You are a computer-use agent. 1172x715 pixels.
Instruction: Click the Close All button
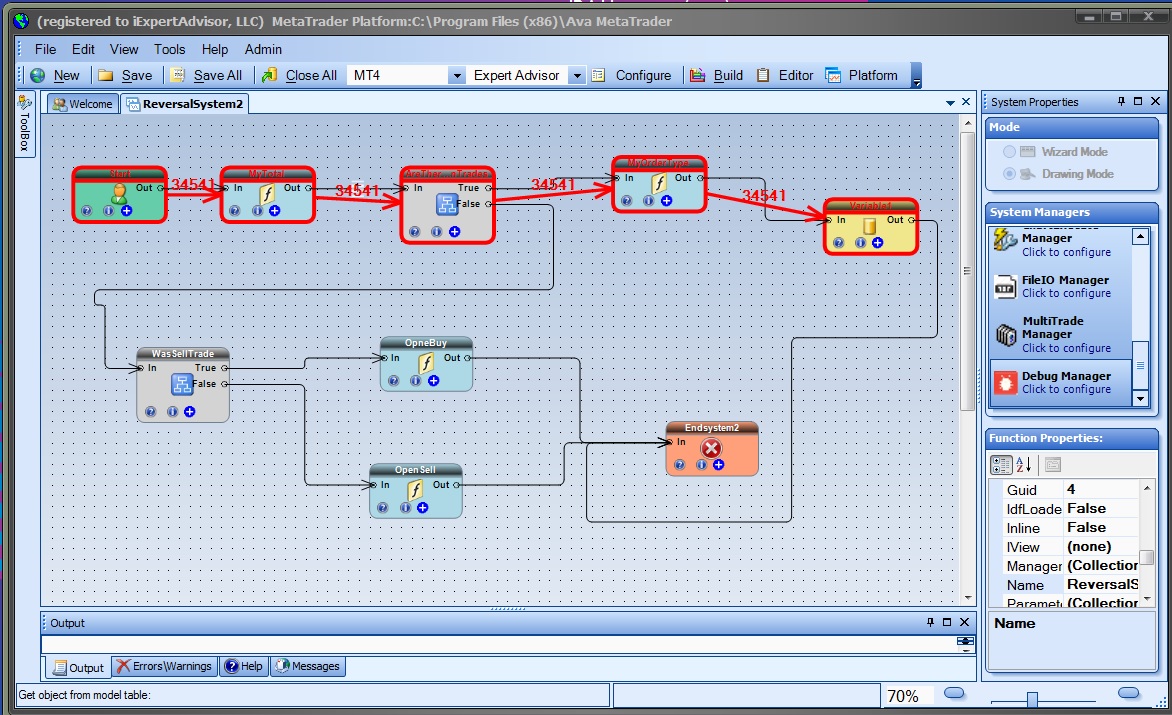300,75
